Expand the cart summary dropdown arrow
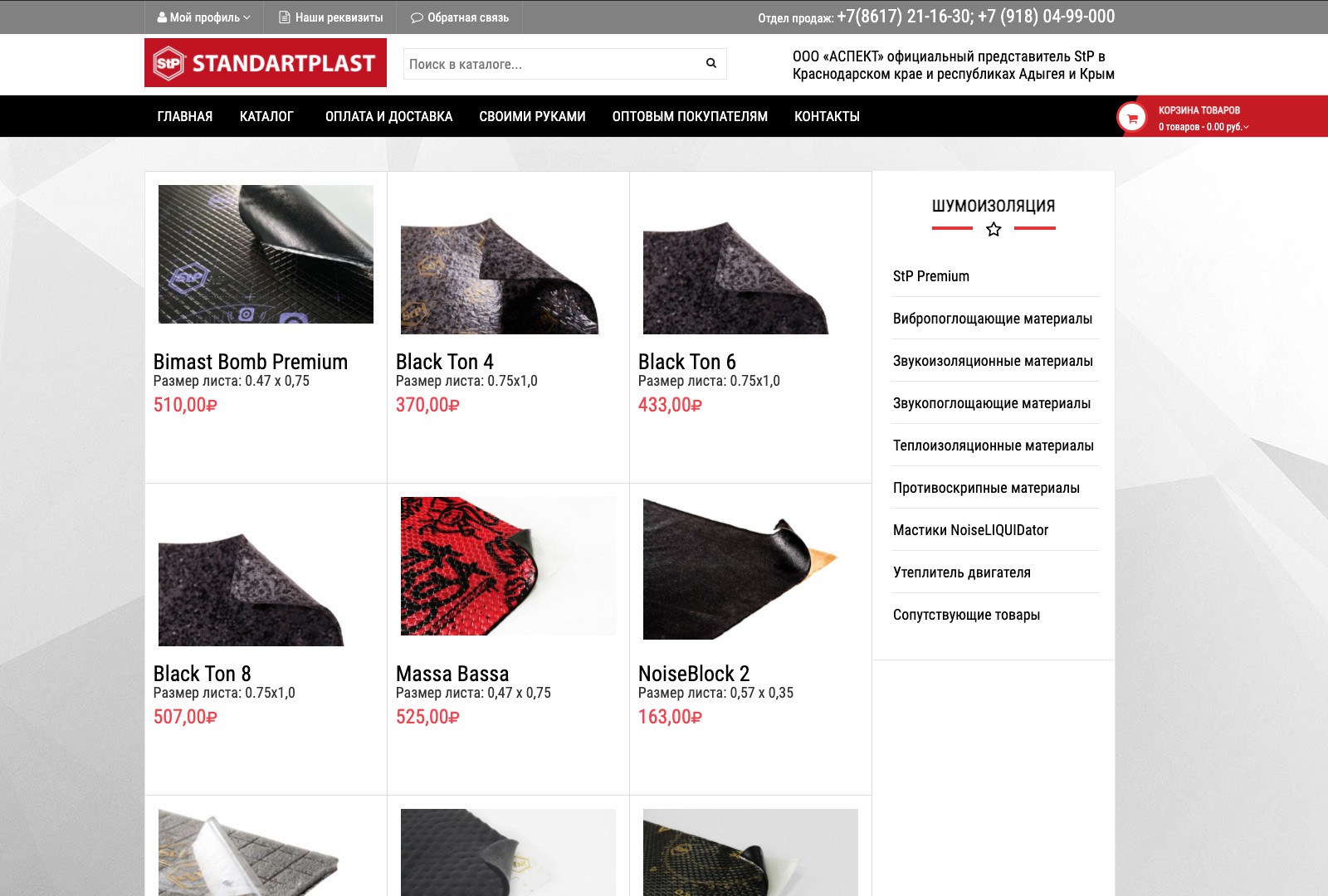Image resolution: width=1328 pixels, height=896 pixels. point(1246,127)
